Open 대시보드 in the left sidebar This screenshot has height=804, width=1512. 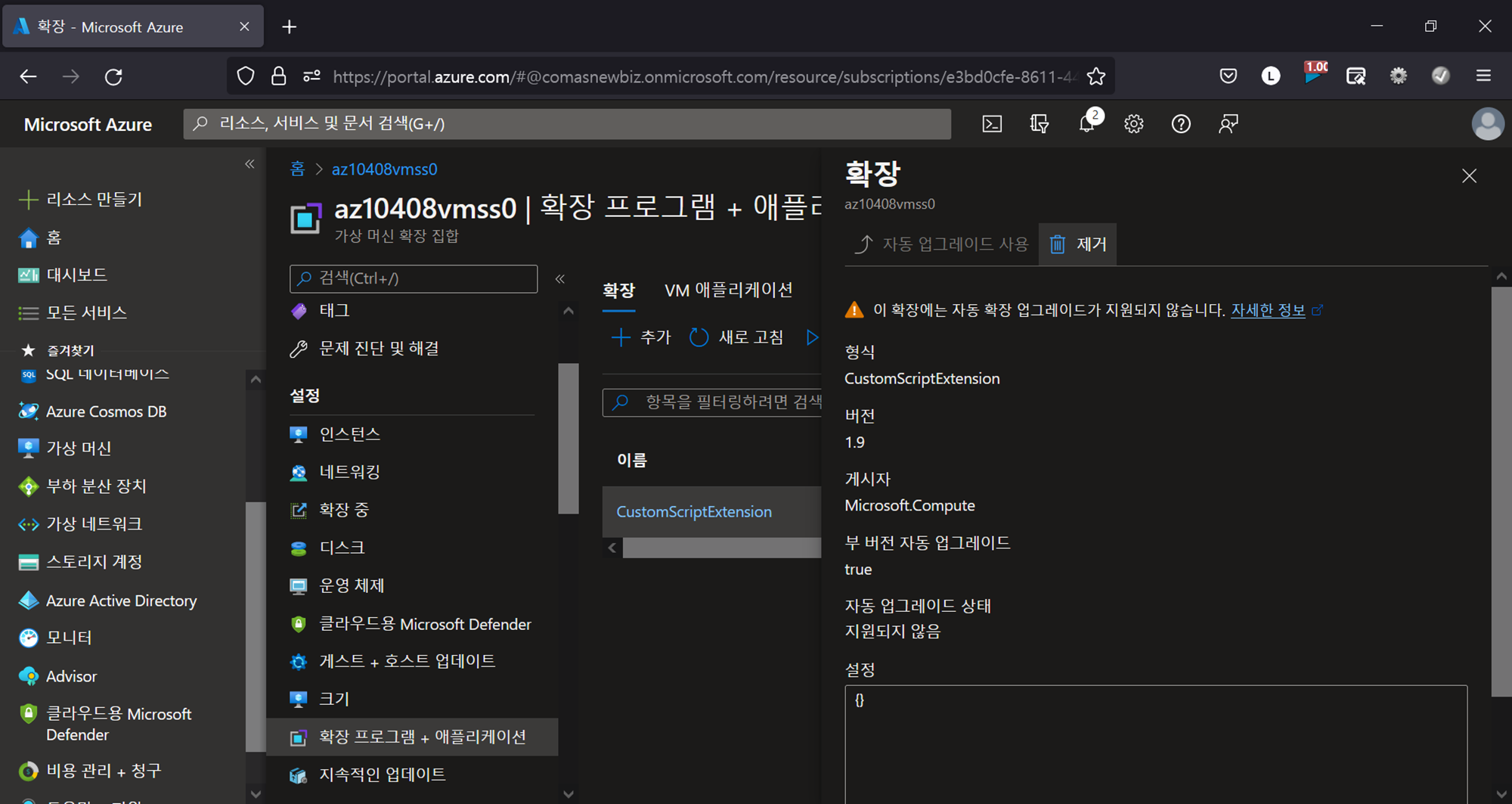tap(63, 275)
